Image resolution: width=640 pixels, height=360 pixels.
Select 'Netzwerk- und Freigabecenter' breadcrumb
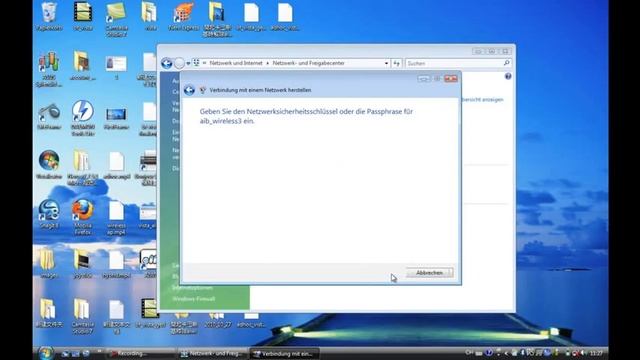point(309,63)
